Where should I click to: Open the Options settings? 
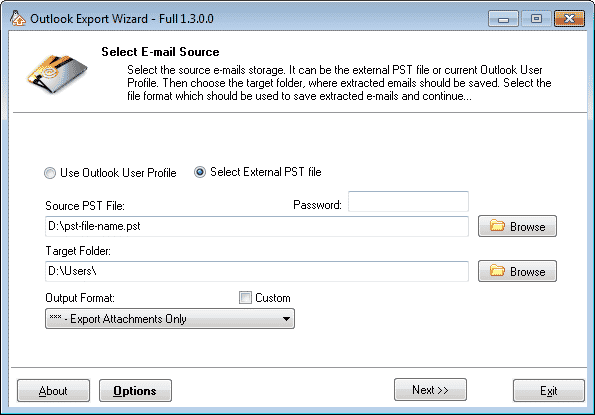[135, 390]
